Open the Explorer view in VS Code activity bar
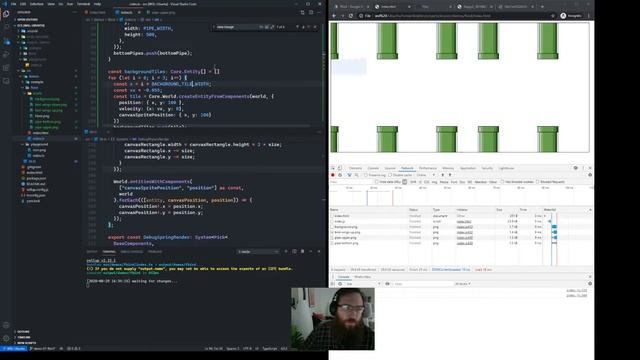 click(x=6, y=13)
